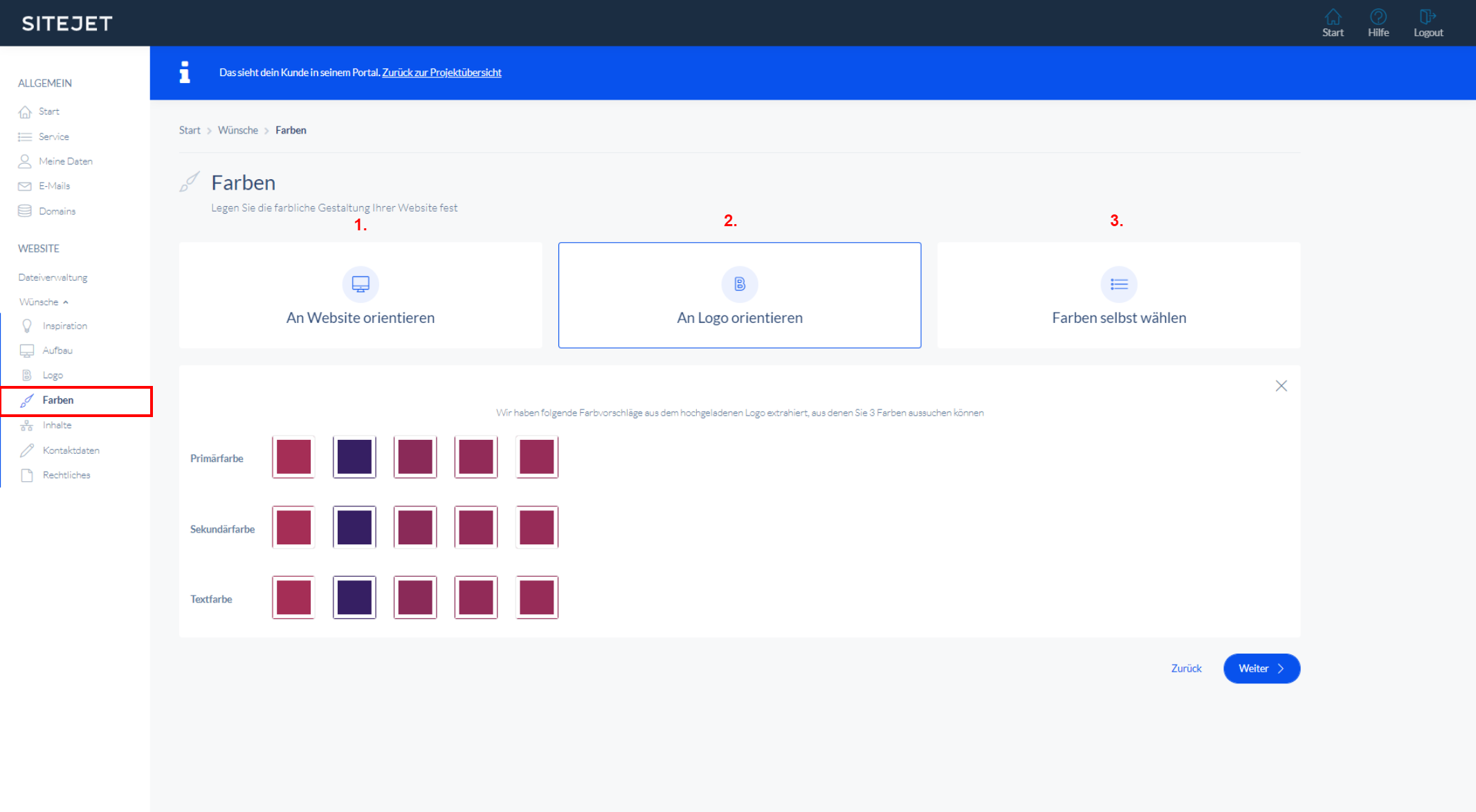Click Zurück zur Projektübersicht link
The image size is (1476, 812).
pyautogui.click(x=441, y=73)
